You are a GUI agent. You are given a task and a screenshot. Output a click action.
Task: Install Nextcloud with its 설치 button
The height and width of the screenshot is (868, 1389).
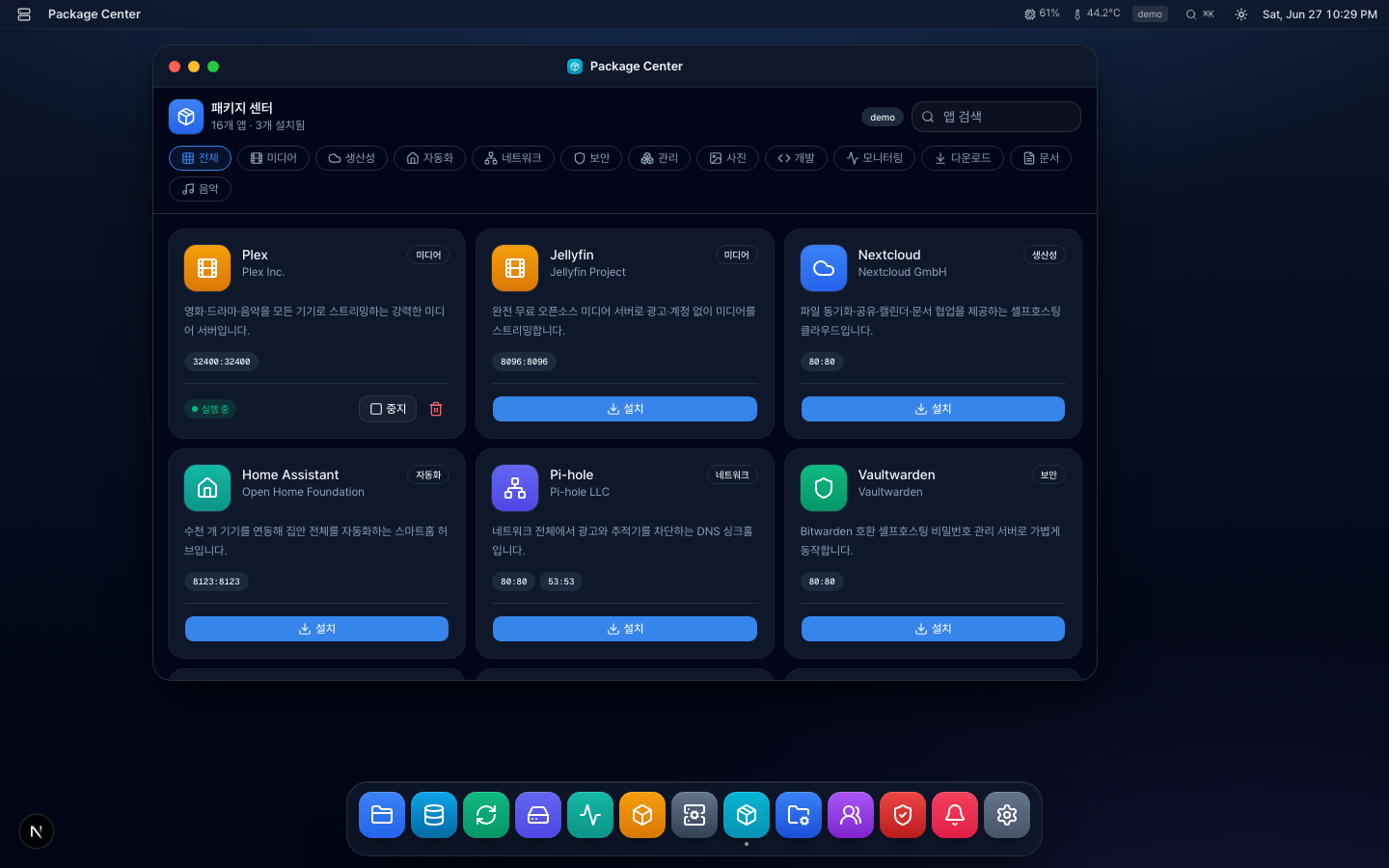[933, 409]
